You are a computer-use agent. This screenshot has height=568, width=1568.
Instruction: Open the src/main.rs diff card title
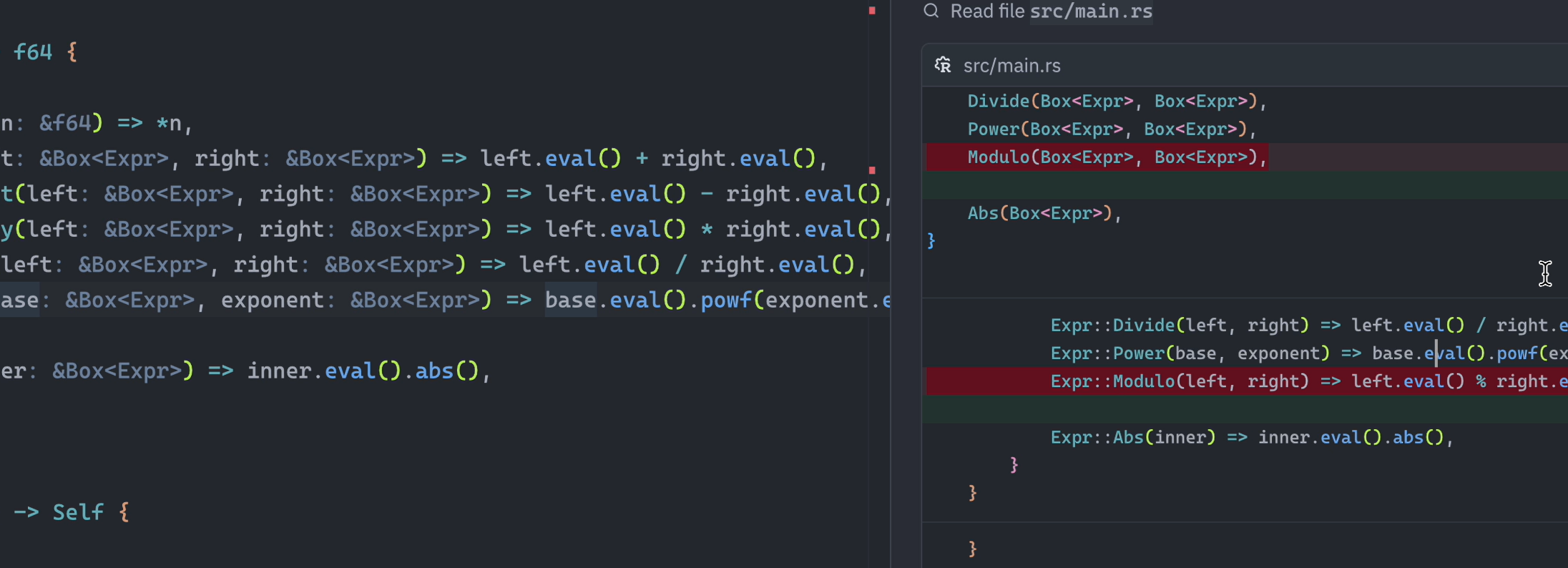tap(1011, 66)
